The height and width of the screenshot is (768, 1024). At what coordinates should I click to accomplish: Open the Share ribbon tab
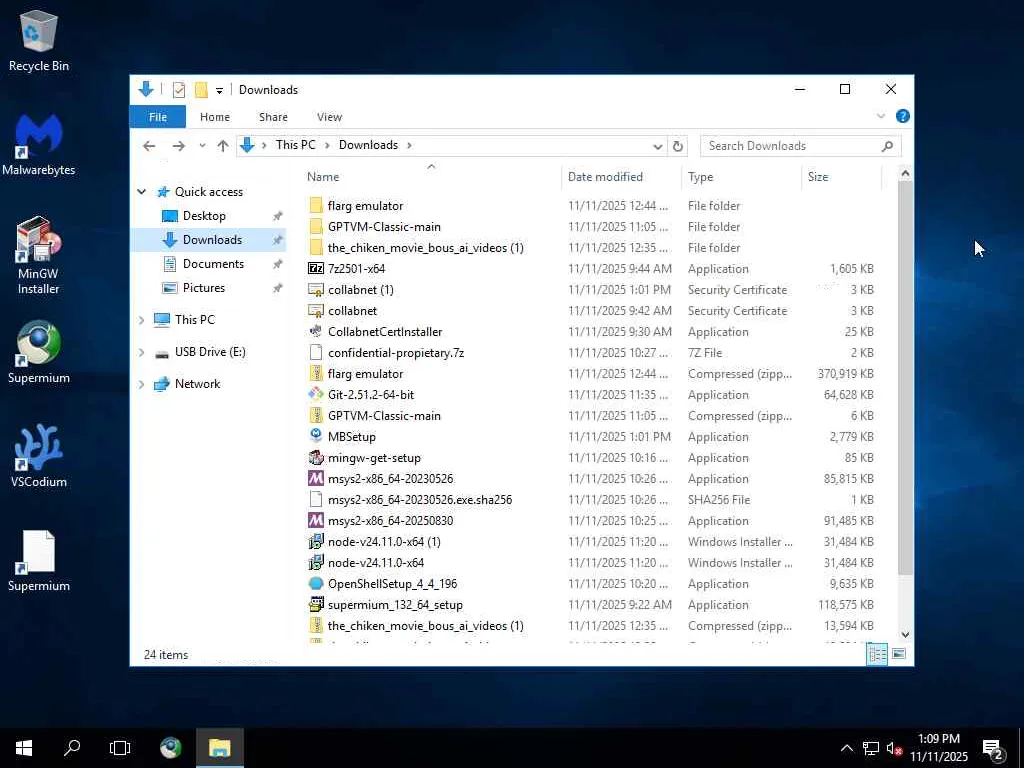pos(273,117)
